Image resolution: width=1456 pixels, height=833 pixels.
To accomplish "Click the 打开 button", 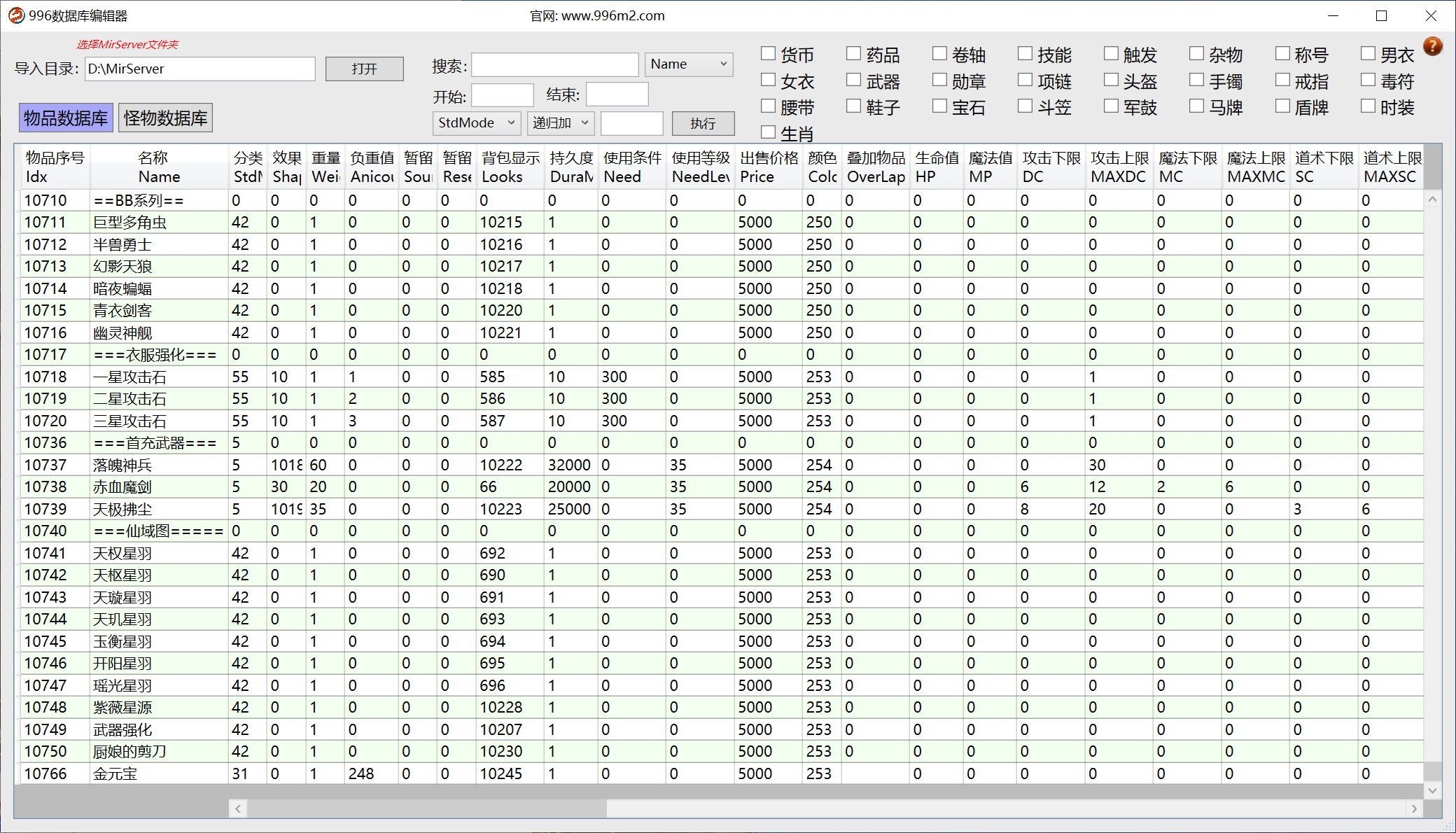I will point(365,69).
